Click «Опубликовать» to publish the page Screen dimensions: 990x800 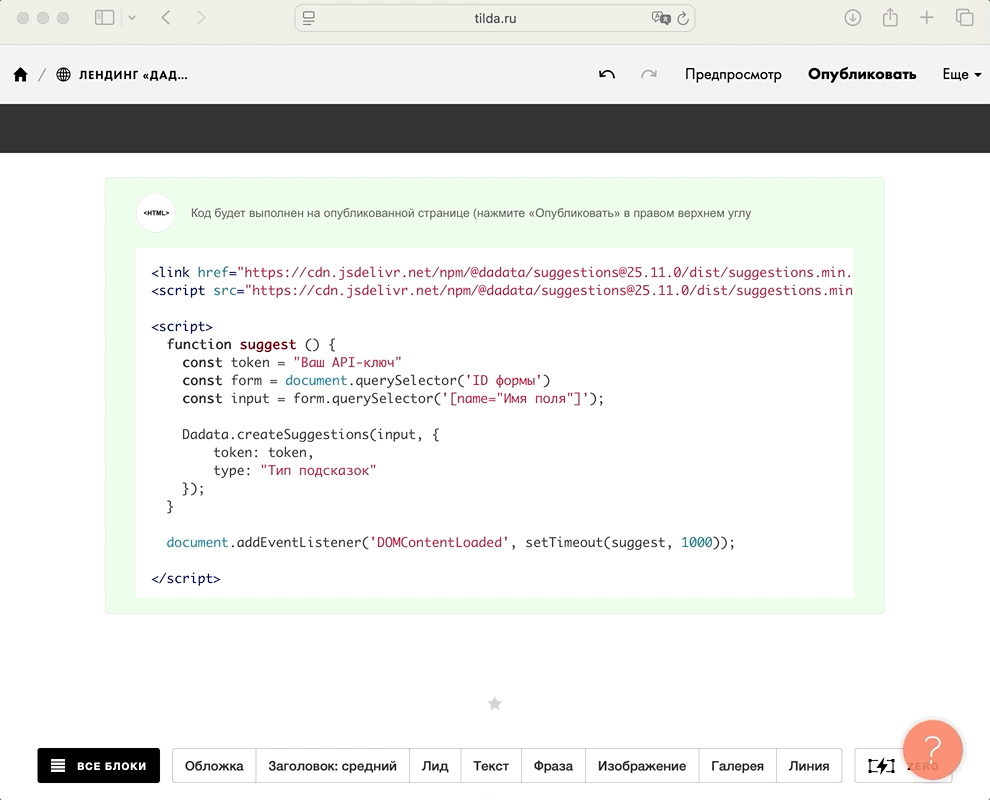pyautogui.click(x=862, y=75)
